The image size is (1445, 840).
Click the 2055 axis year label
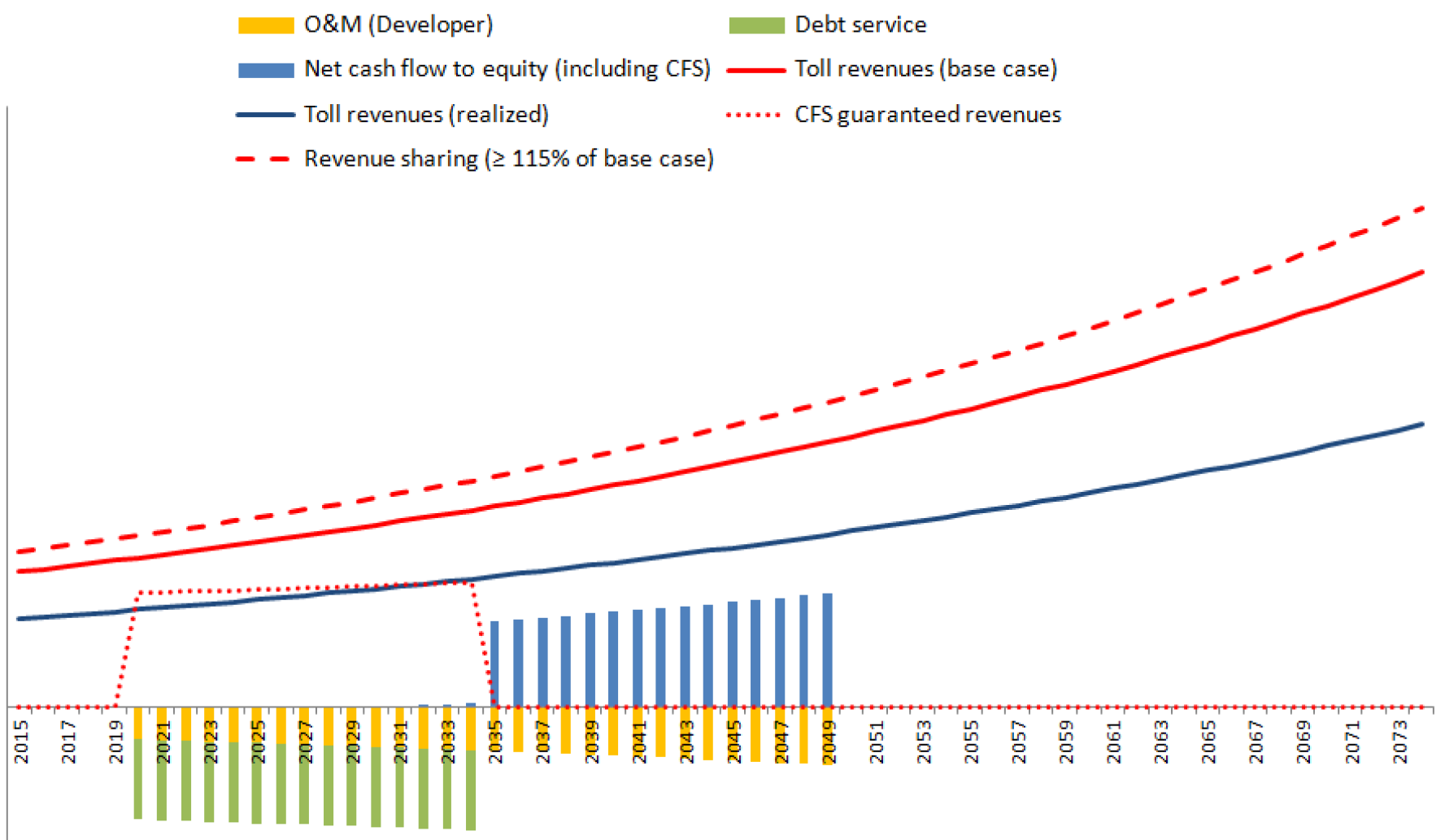[972, 742]
